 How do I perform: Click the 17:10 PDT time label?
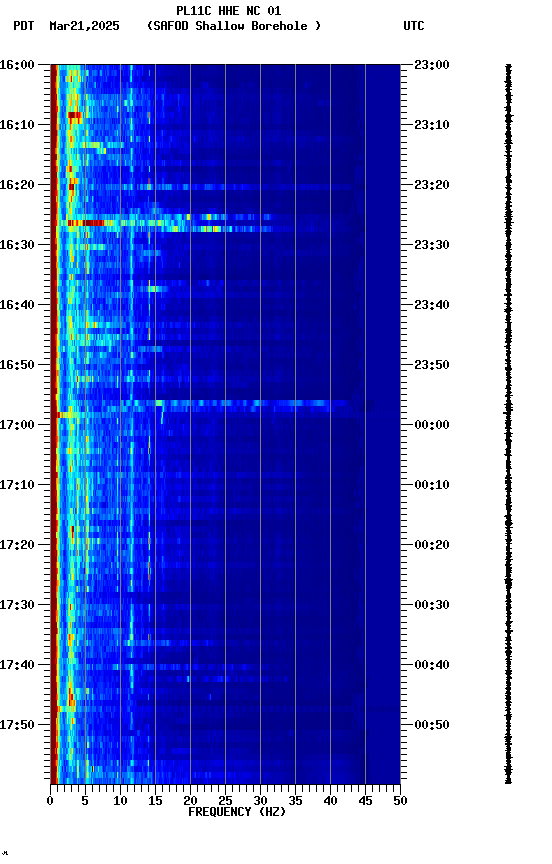coord(17,485)
